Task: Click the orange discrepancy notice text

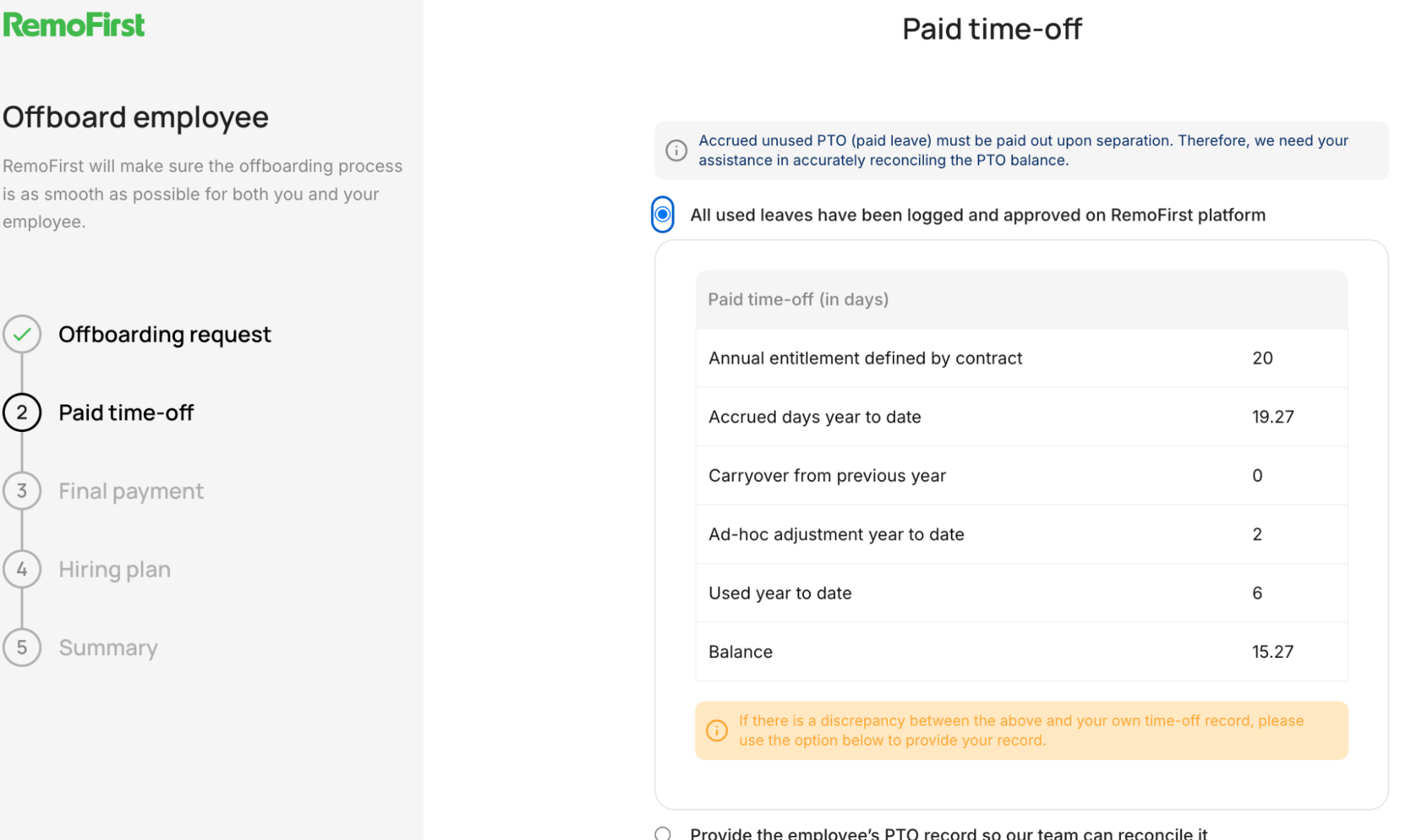Action: pyautogui.click(x=1021, y=730)
